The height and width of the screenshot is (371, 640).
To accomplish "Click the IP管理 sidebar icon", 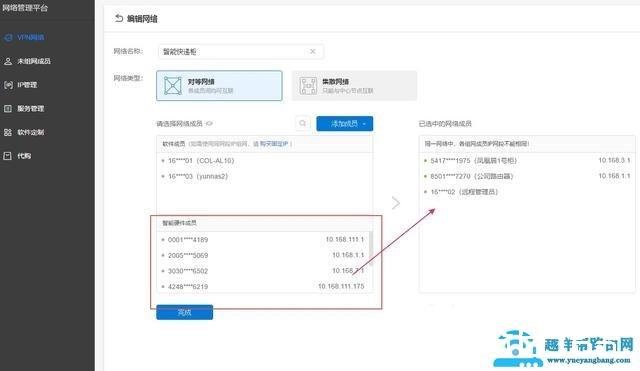I will tap(8, 85).
